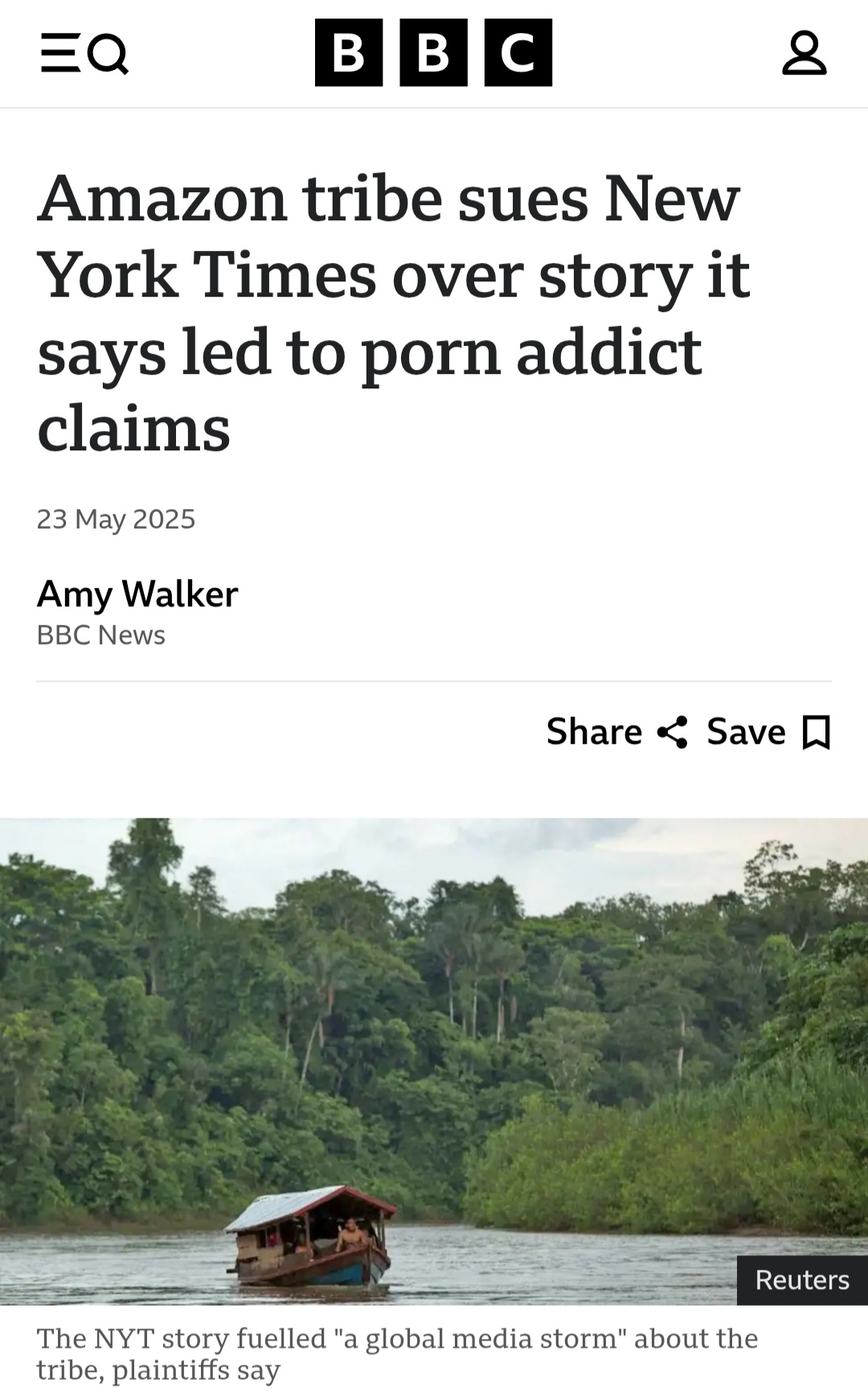Open author Amy Walker's profile
This screenshot has height=1392, width=868.
[137, 594]
